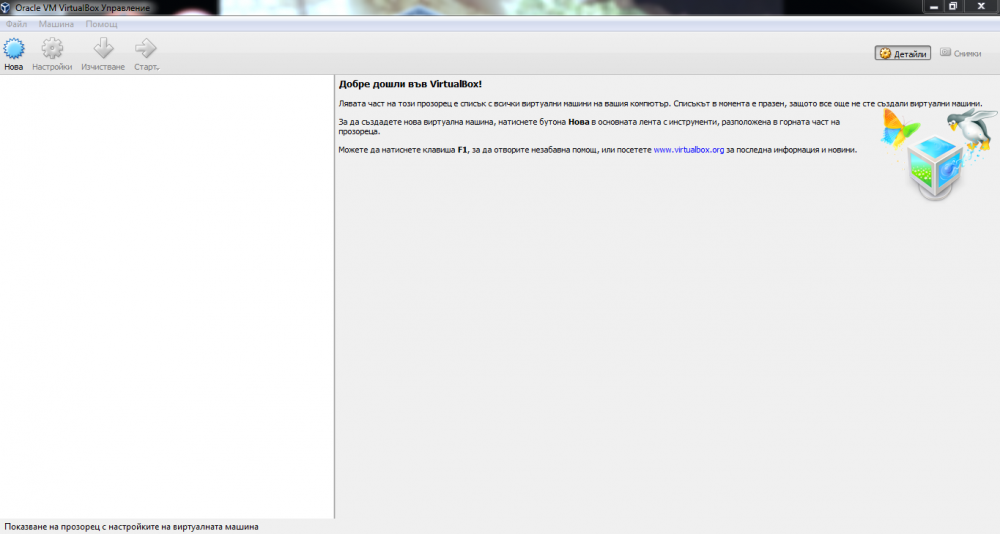Click the bold F1 key mention
Screen dimensions: 1000x534
pos(462,150)
